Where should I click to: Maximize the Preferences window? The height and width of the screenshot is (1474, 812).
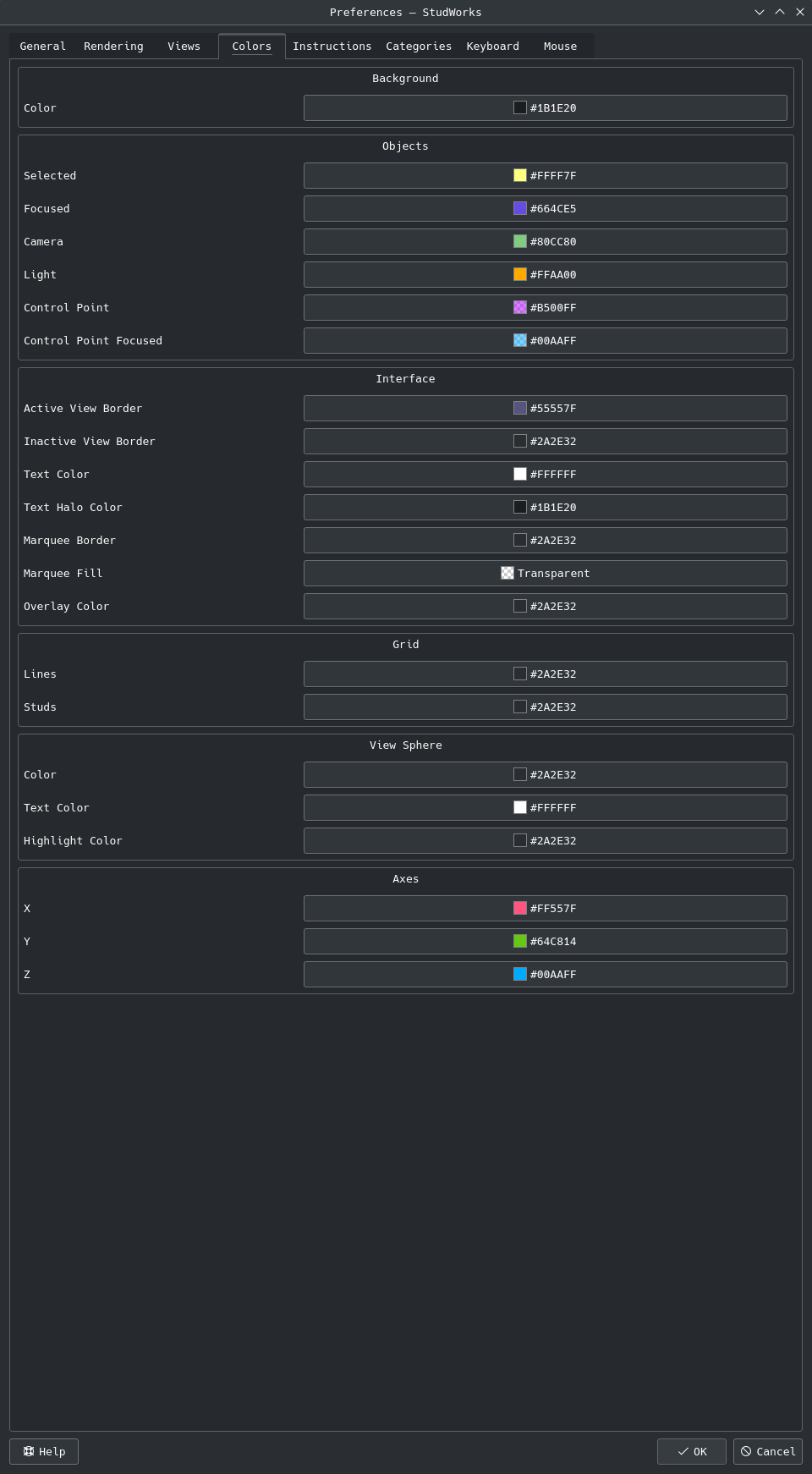pyautogui.click(x=780, y=12)
